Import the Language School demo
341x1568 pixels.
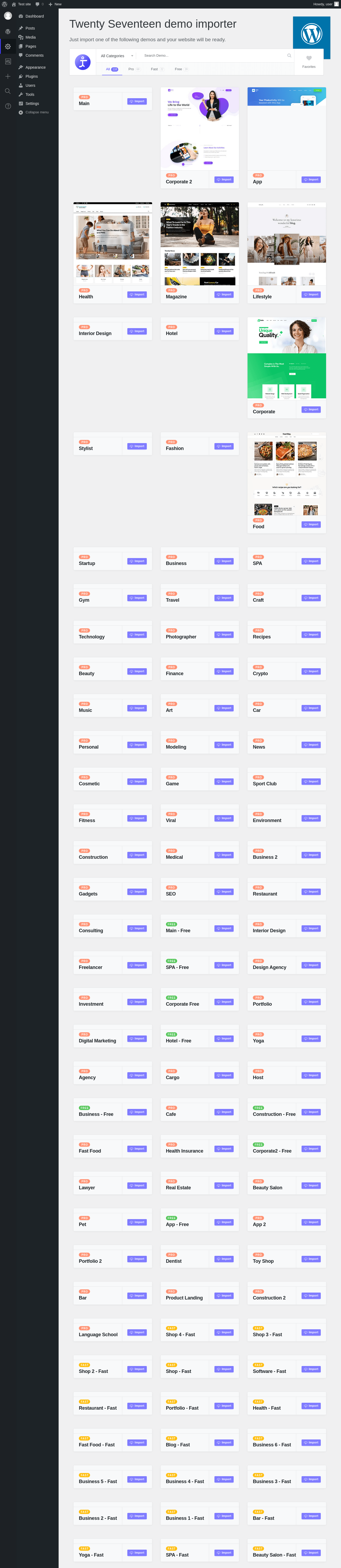pyautogui.click(x=137, y=1332)
